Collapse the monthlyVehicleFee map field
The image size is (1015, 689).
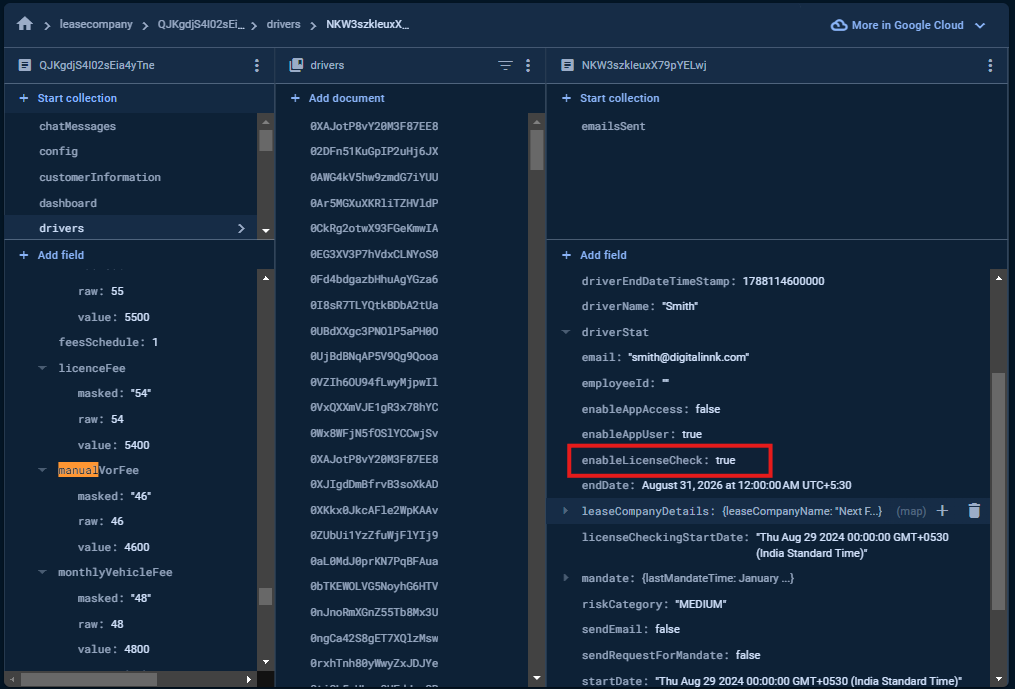pos(43,572)
